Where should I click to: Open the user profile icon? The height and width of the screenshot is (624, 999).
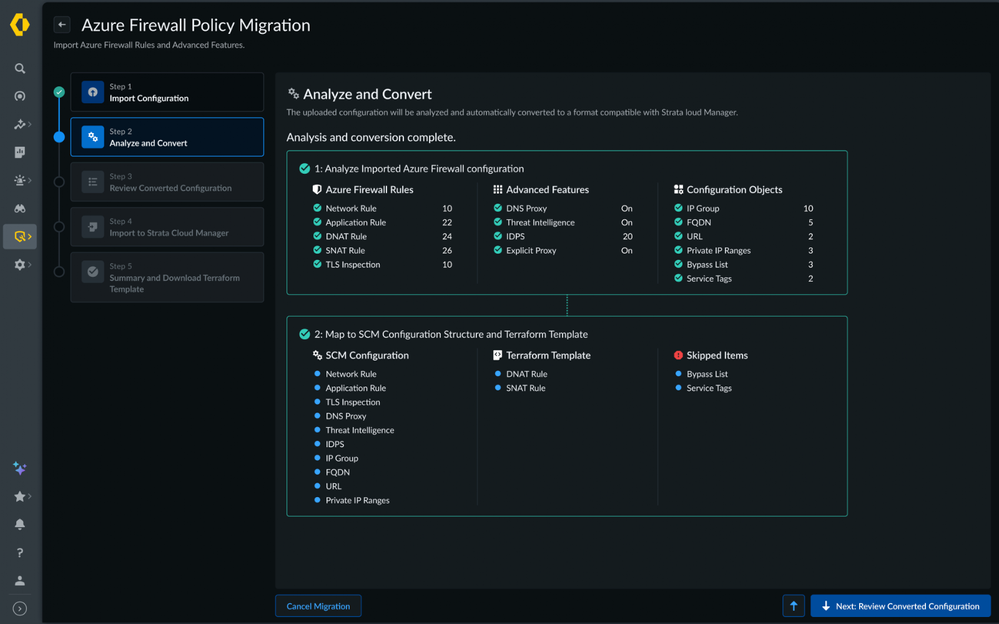pos(20,581)
